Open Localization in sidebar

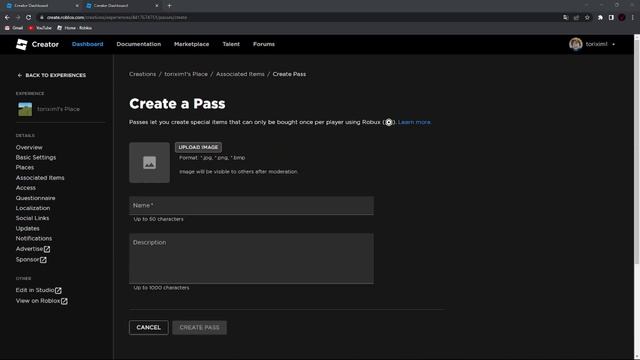click(33, 208)
